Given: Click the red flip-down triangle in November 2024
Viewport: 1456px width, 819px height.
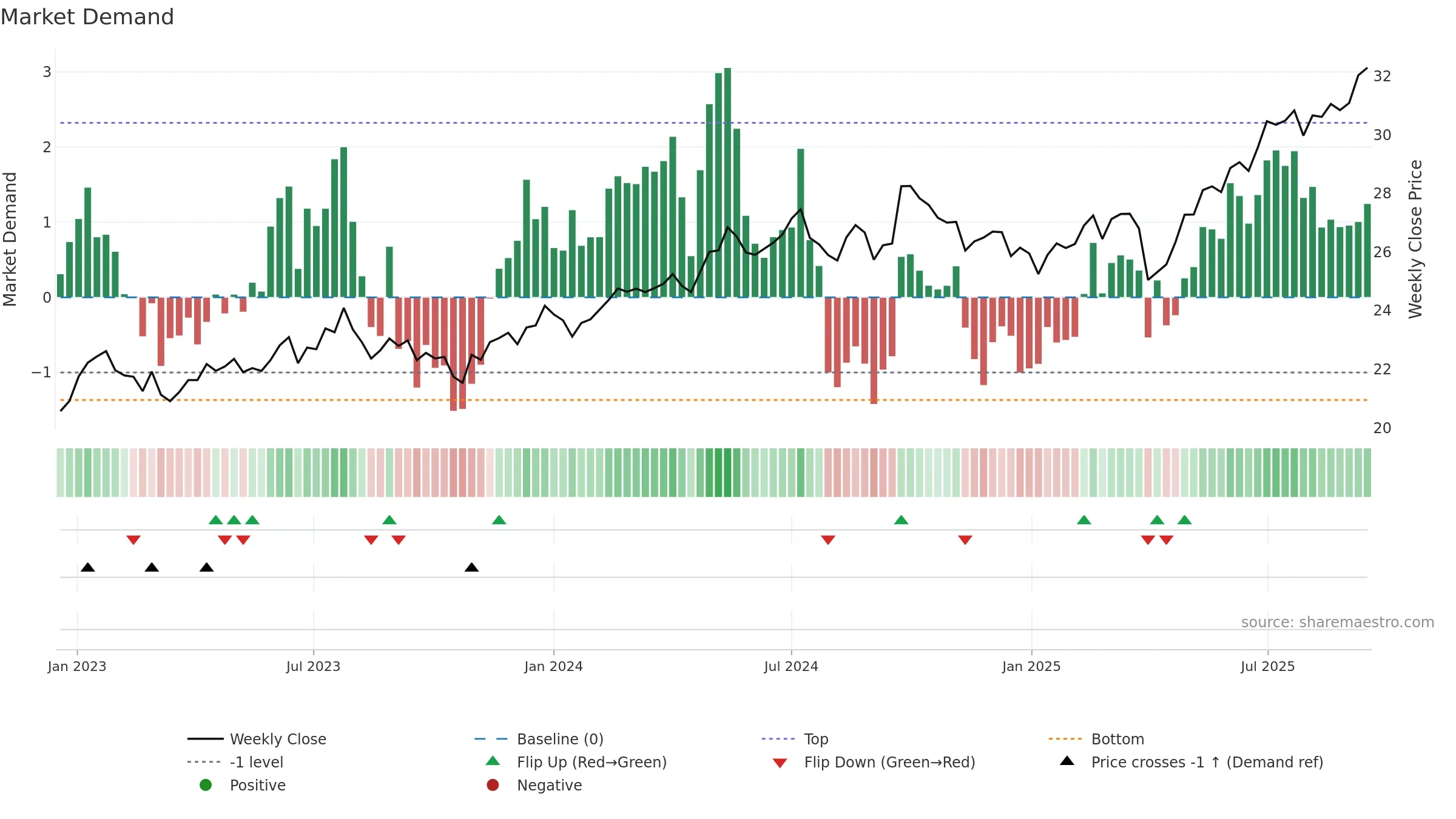Looking at the screenshot, I should click(965, 540).
